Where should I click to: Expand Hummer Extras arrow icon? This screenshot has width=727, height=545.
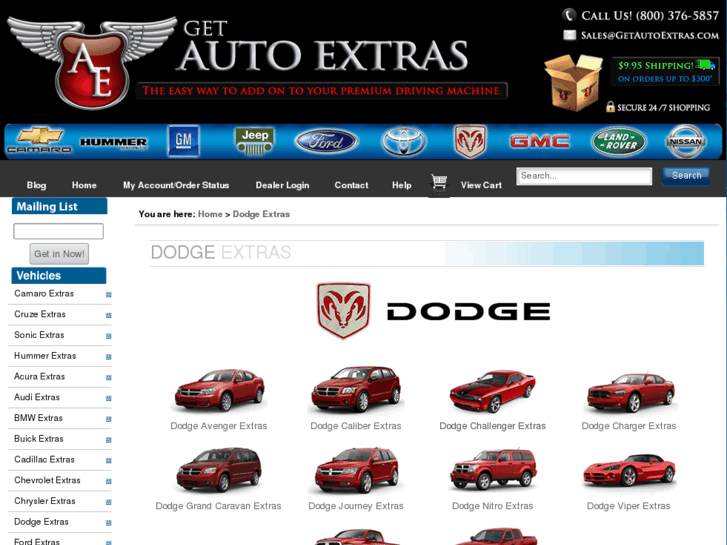(108, 357)
